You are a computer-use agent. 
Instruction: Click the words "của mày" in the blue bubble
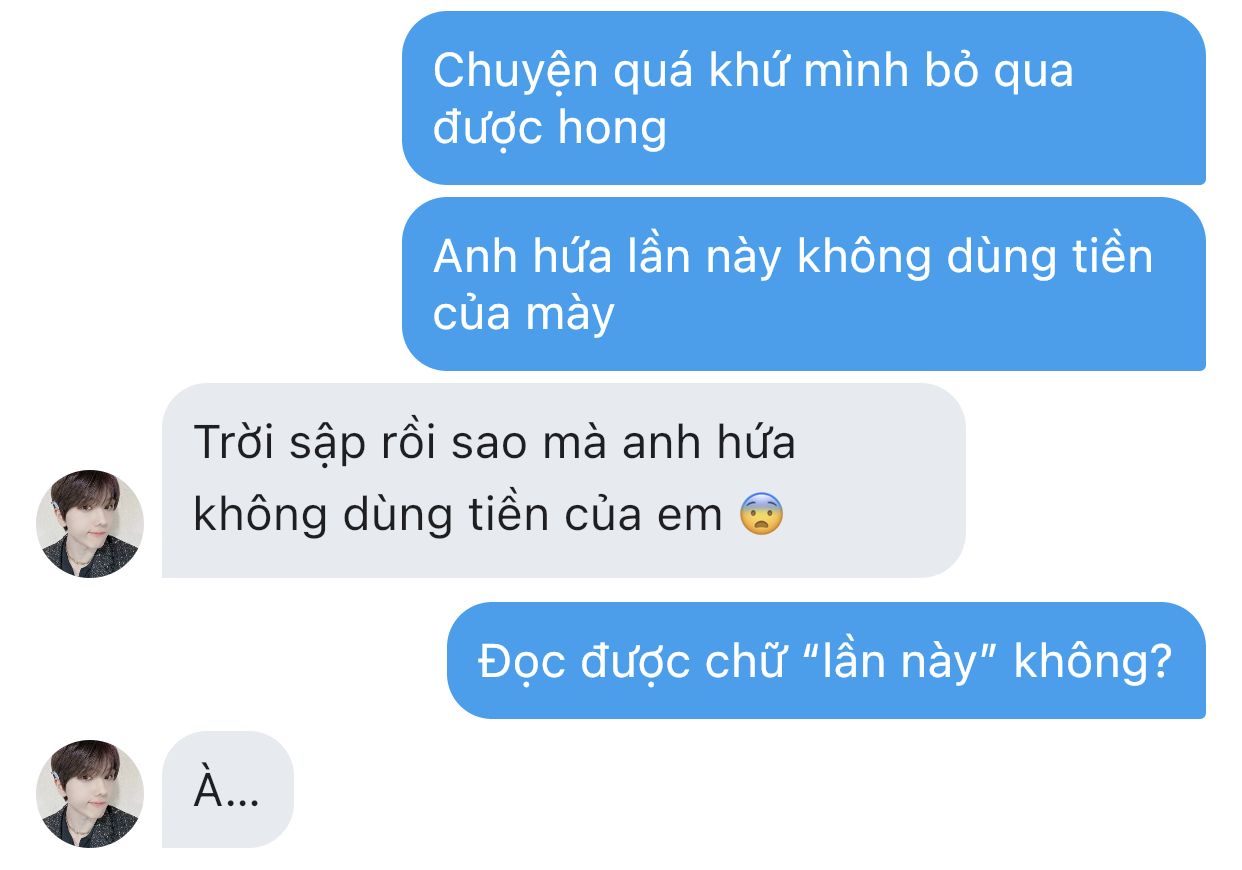point(523,314)
